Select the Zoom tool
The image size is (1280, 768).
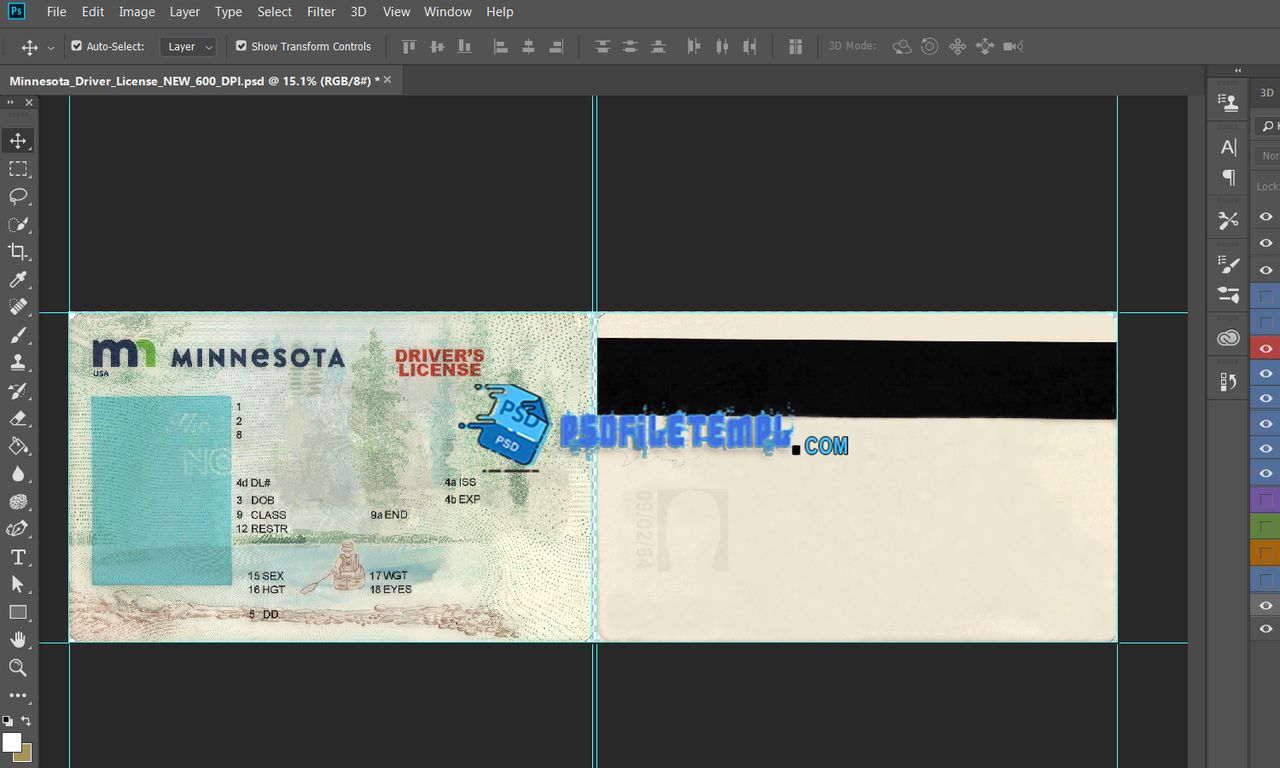point(18,667)
